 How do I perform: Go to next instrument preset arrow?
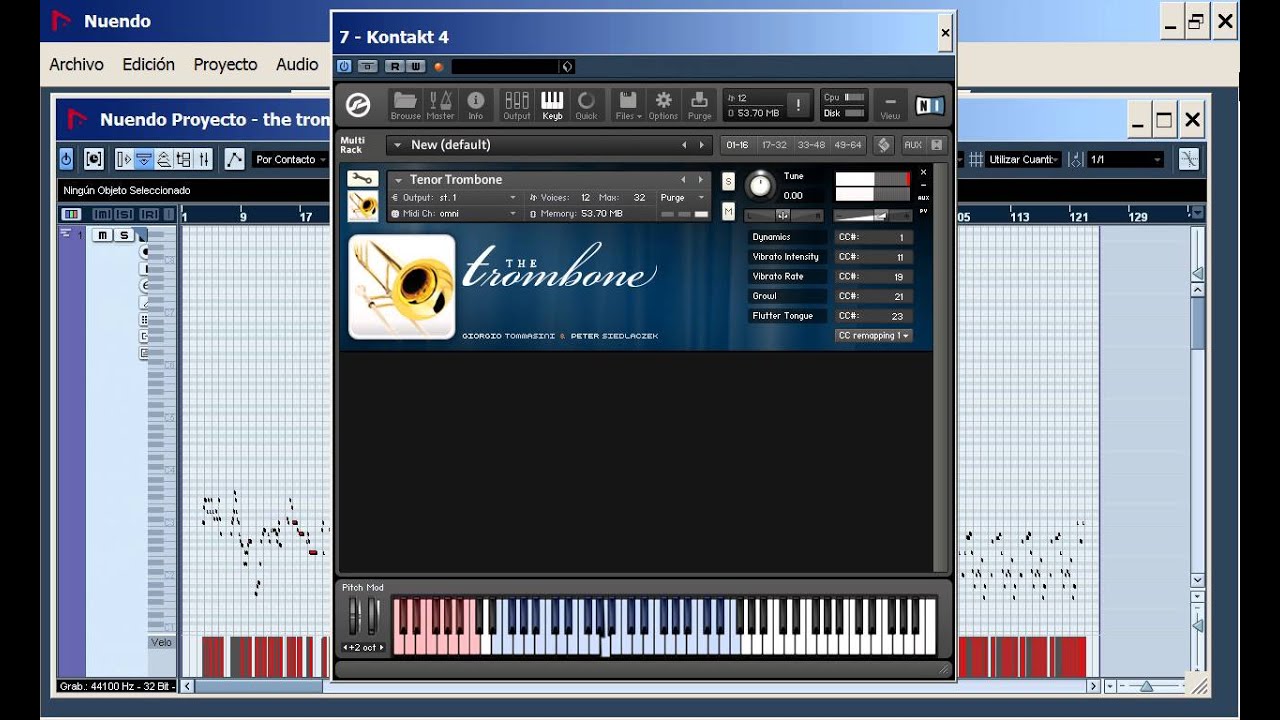[x=701, y=180]
